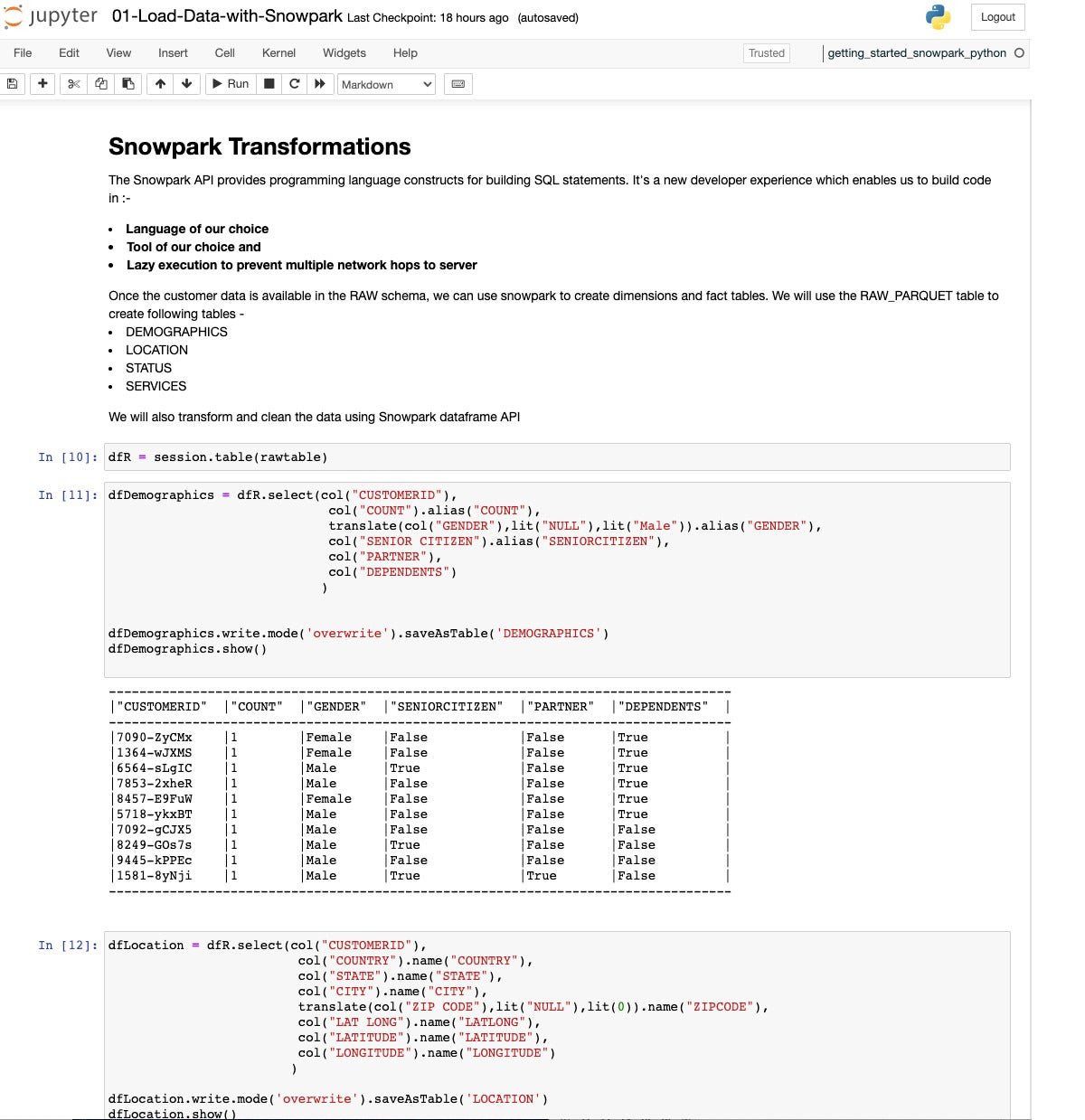Image resolution: width=1085 pixels, height=1120 pixels.
Task: Restart the kernel with circular arrow
Action: (294, 84)
